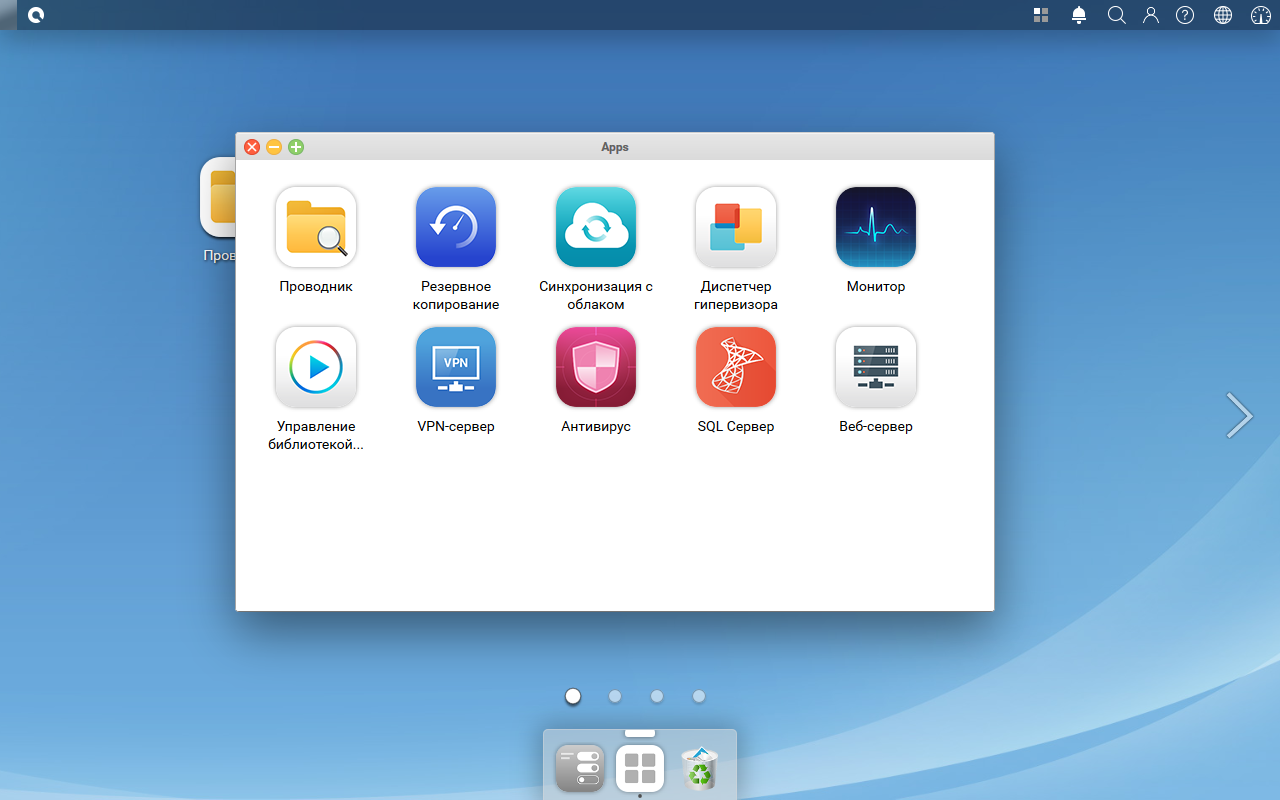Launch the Монитор app
Image resolution: width=1280 pixels, height=800 pixels.
pos(876,227)
